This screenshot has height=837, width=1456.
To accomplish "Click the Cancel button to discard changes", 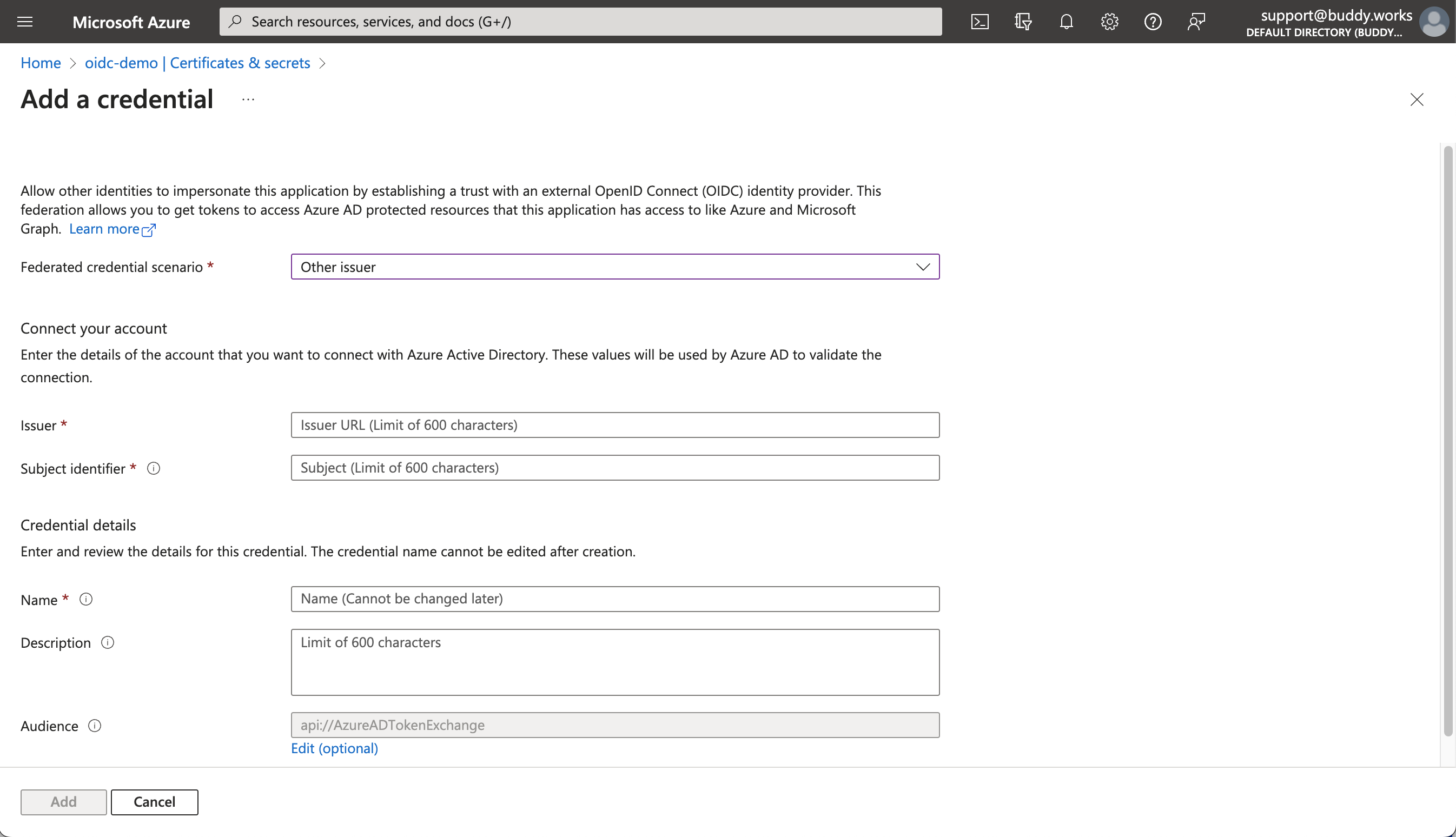I will [154, 801].
